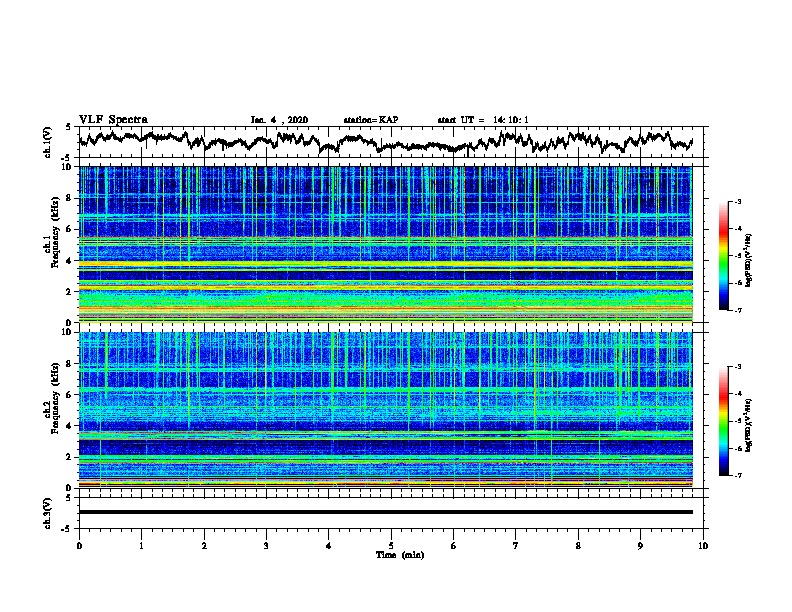Click the ch.3 flat black trace
Viewport: 792px width, 612px height.
coord(385,512)
